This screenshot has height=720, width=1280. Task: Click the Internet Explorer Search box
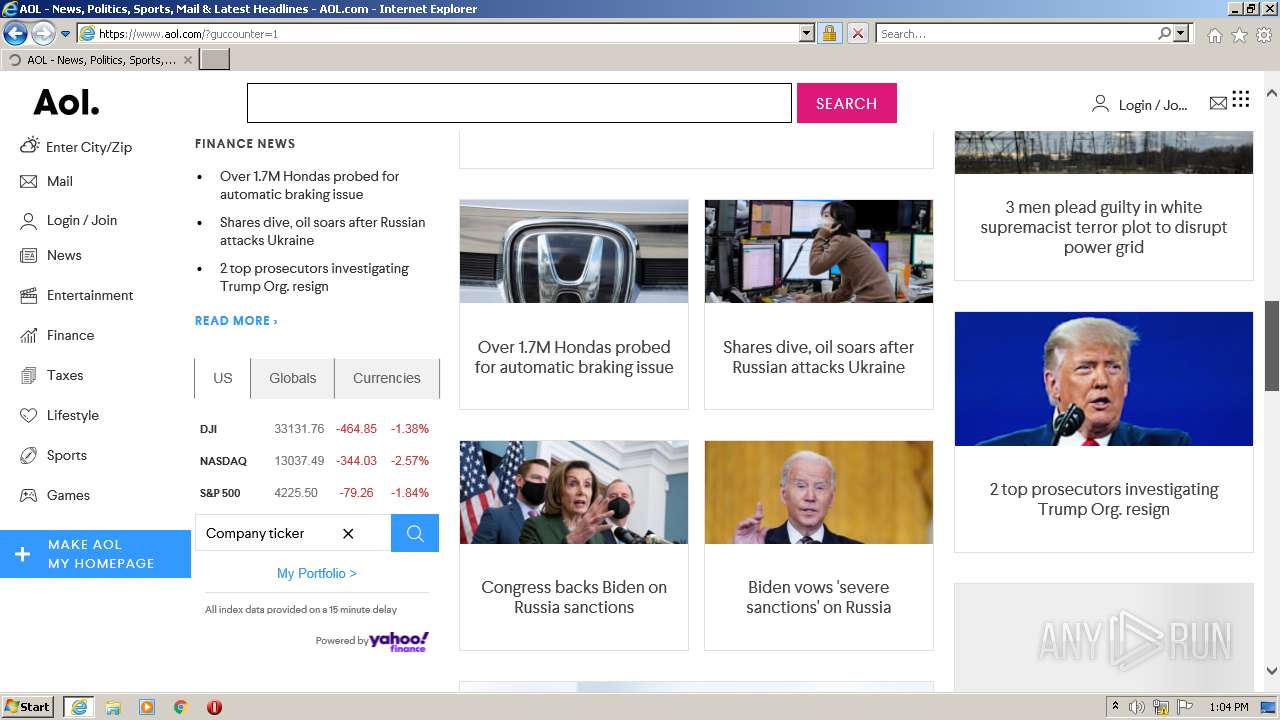pyautogui.click(x=1015, y=33)
